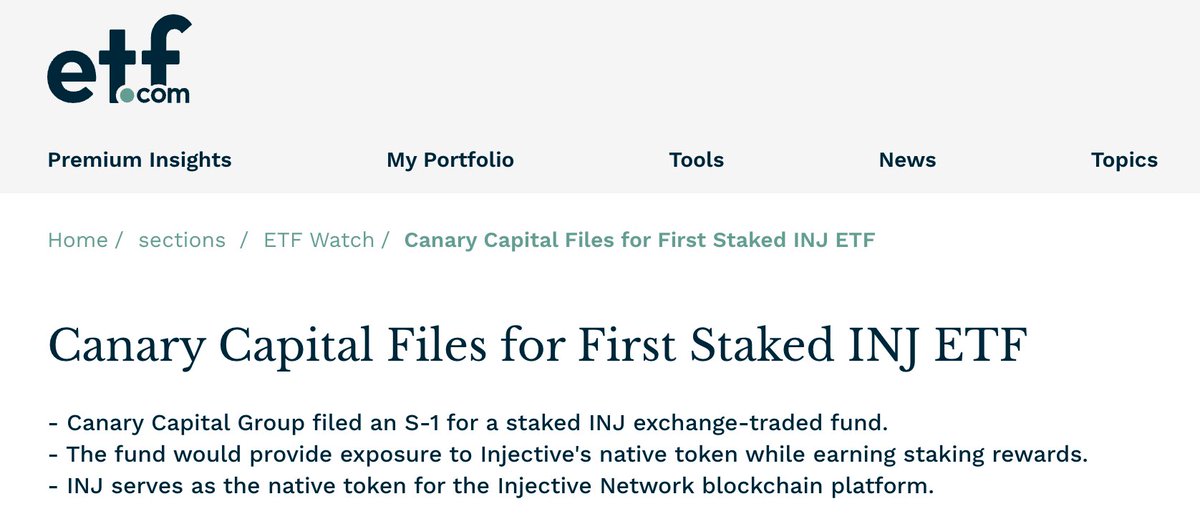Click the bullet about the S-1 filing
The image size is (1200, 524).
[468, 424]
